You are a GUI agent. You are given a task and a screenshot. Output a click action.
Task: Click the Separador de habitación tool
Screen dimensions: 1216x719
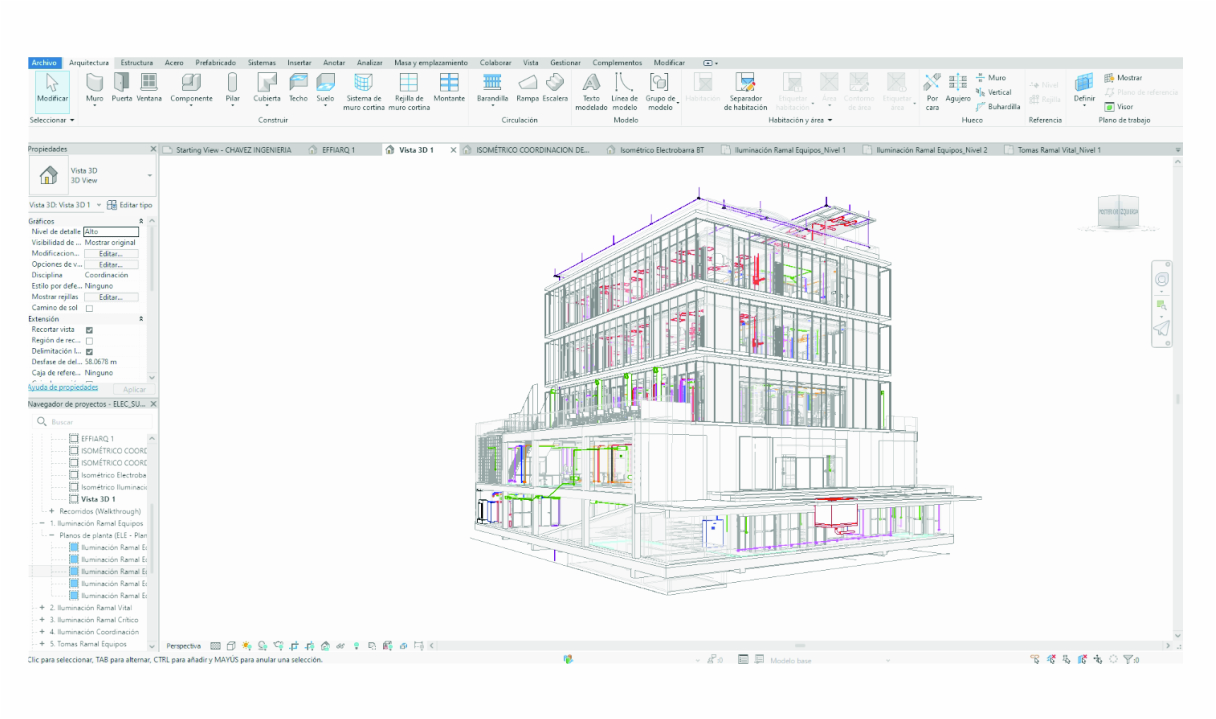tap(746, 89)
